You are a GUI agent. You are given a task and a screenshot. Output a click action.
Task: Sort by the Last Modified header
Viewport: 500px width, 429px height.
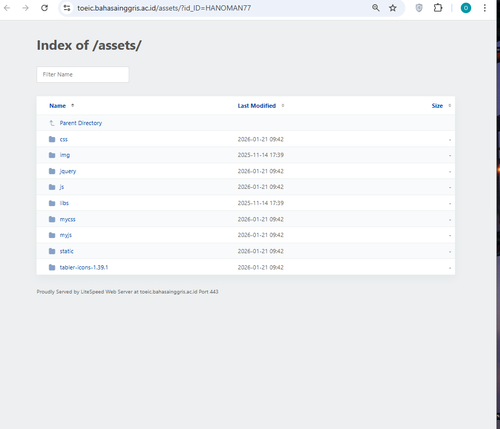tap(257, 106)
